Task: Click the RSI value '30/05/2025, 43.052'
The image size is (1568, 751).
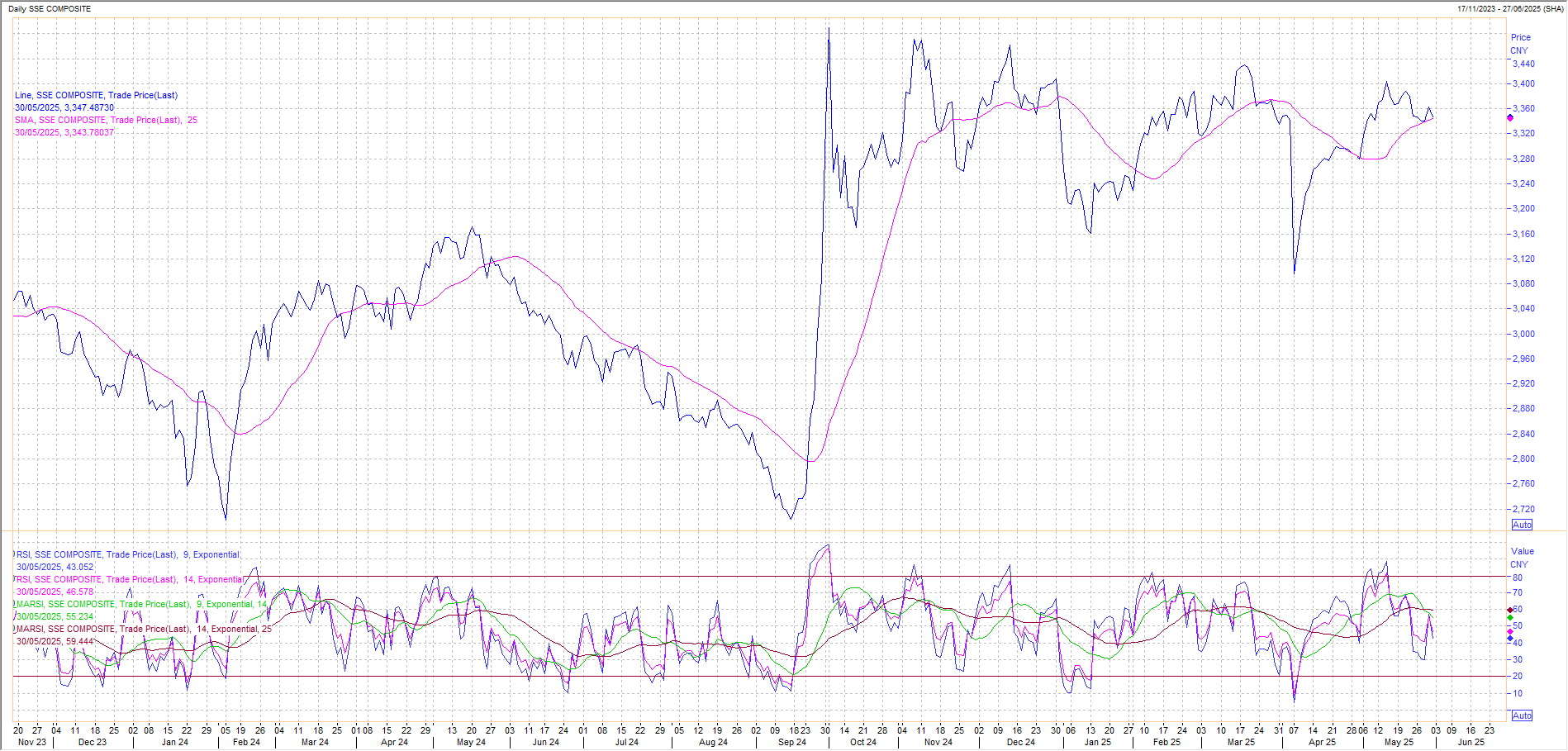Action: 55,568
